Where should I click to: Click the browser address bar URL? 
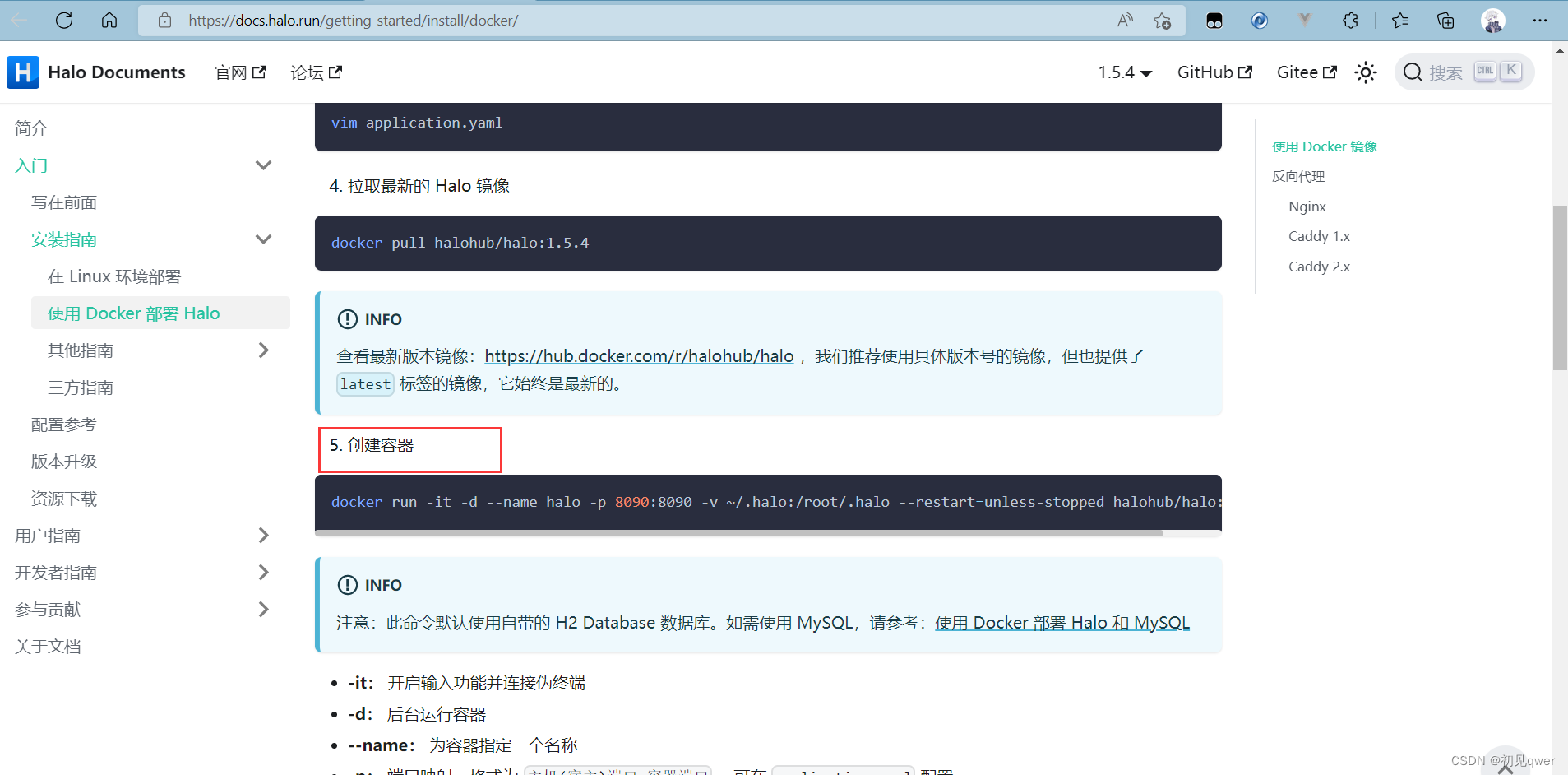353,21
